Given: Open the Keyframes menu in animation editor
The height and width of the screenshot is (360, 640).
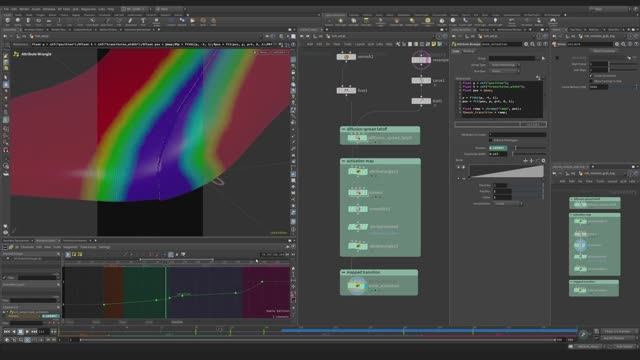Looking at the screenshot, I should point(70,247).
